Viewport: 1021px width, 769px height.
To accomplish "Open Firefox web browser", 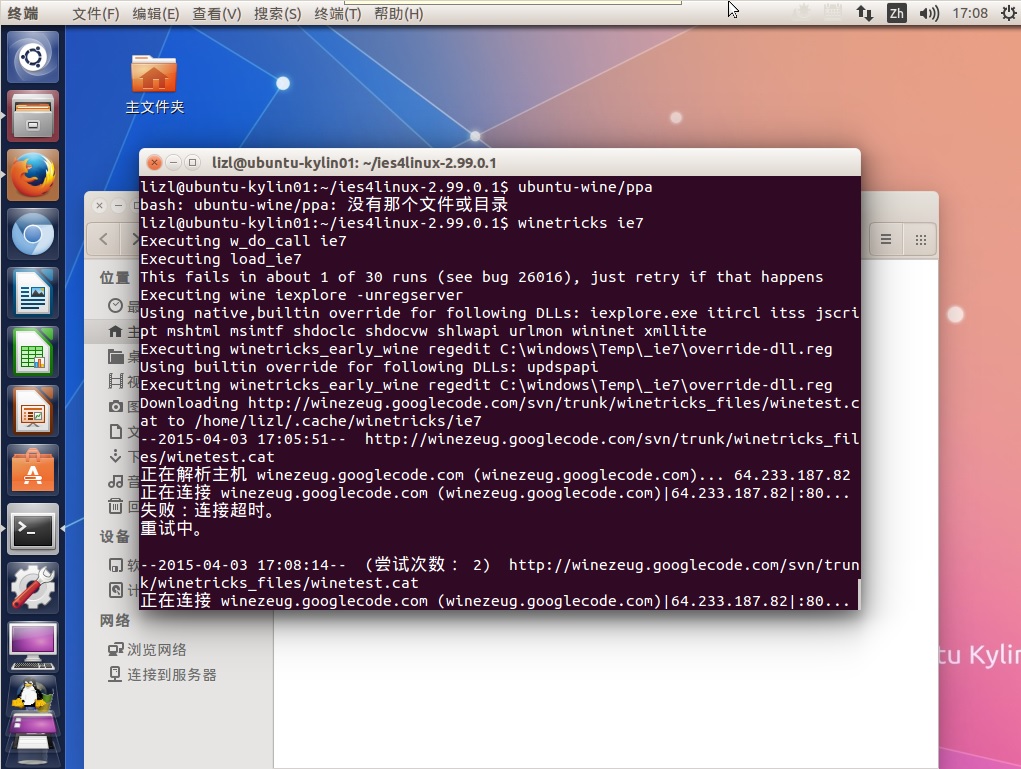I will click(33, 176).
